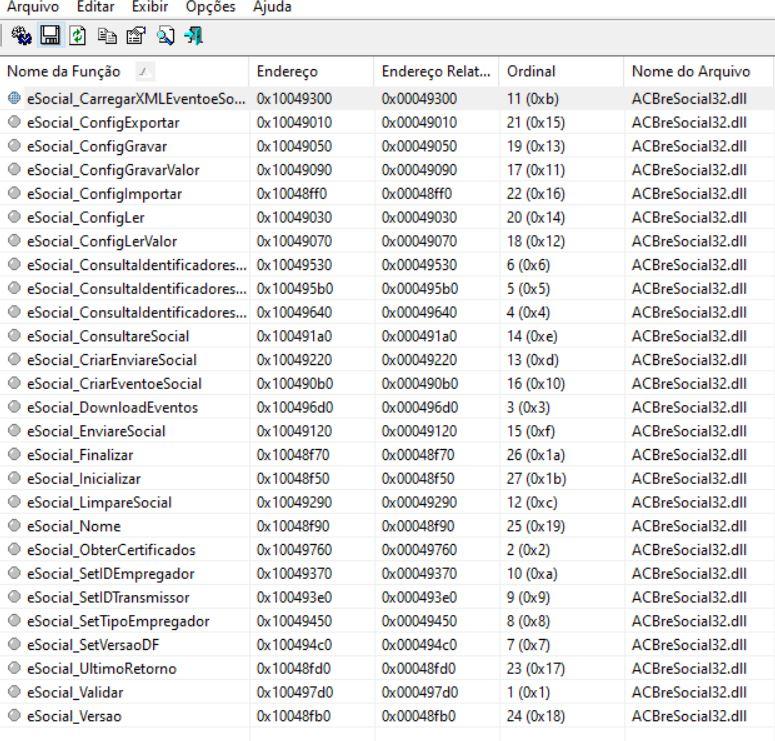Click the bullet icon beside eSocial_ConfigGravarValor
This screenshot has width=775, height=741.
[x=14, y=170]
